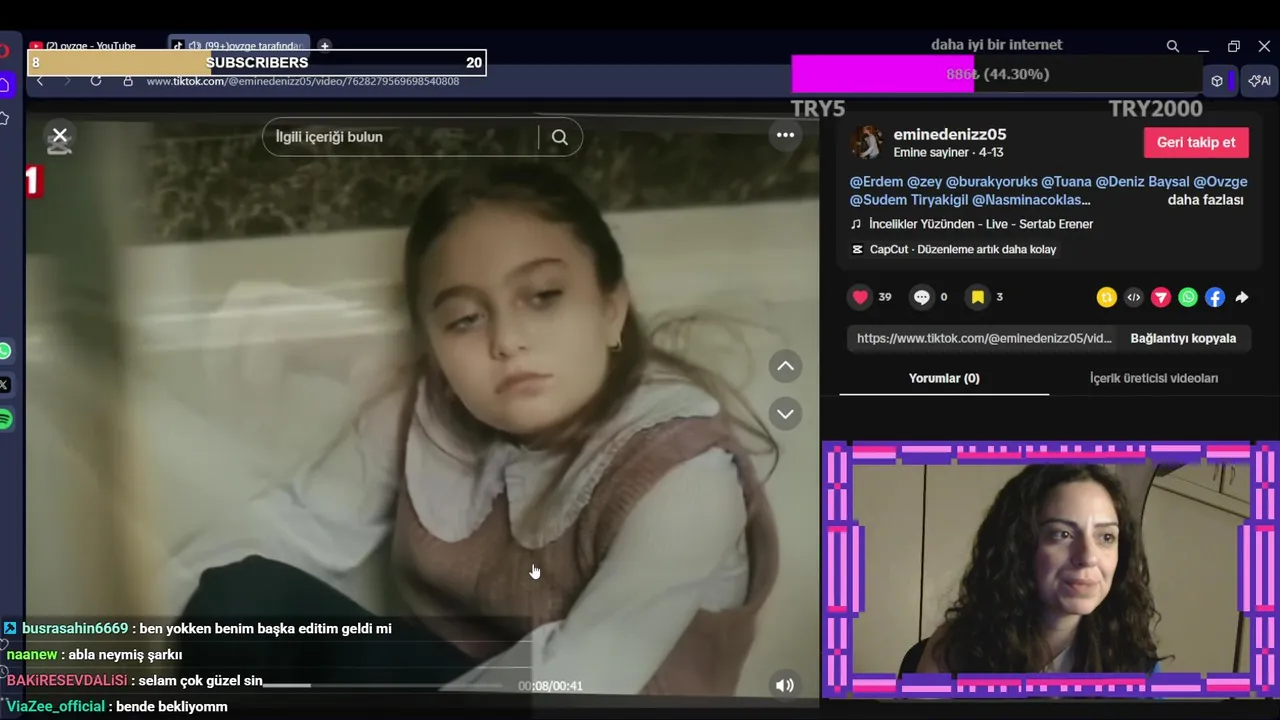The height and width of the screenshot is (720, 1280).
Task: Open CapCut editing promo link
Action: [962, 249]
